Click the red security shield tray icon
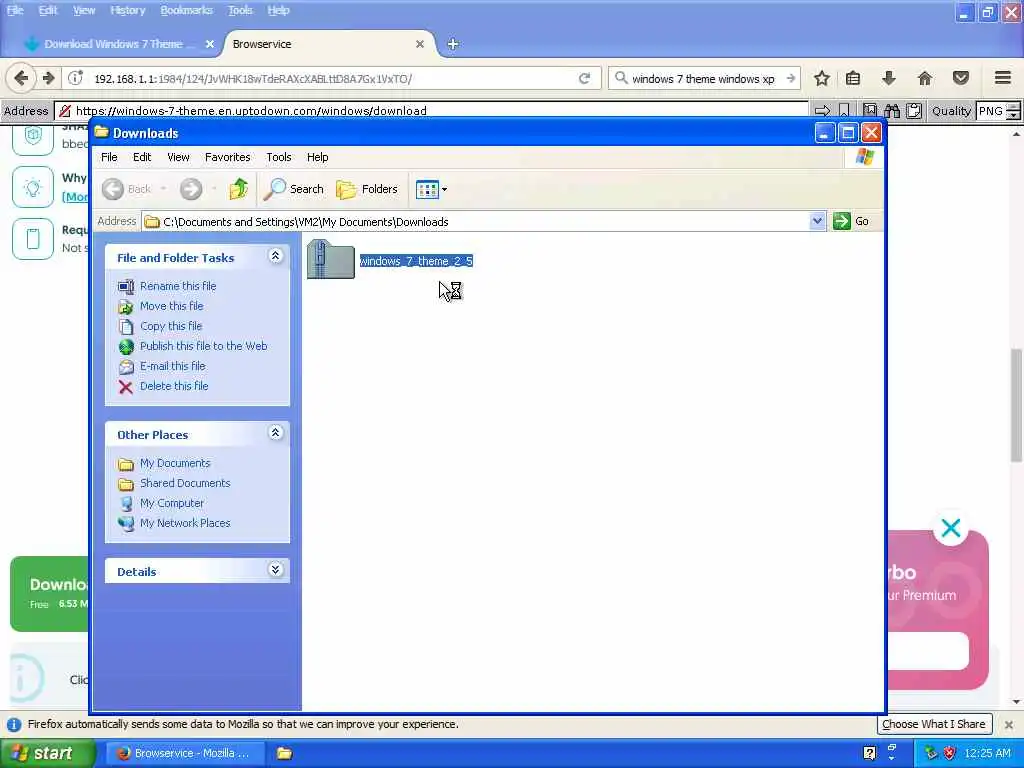The image size is (1024, 768). point(950,753)
